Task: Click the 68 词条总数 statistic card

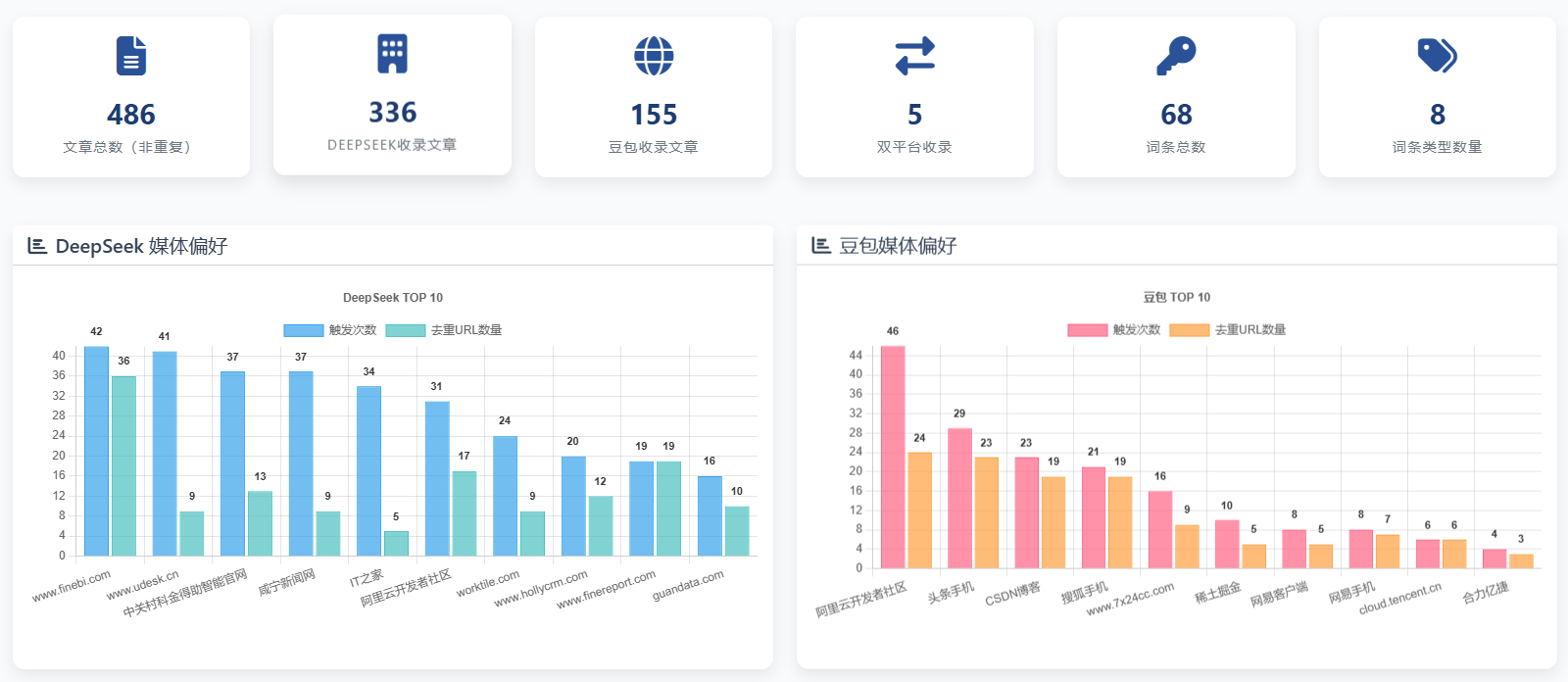Action: [x=1176, y=97]
